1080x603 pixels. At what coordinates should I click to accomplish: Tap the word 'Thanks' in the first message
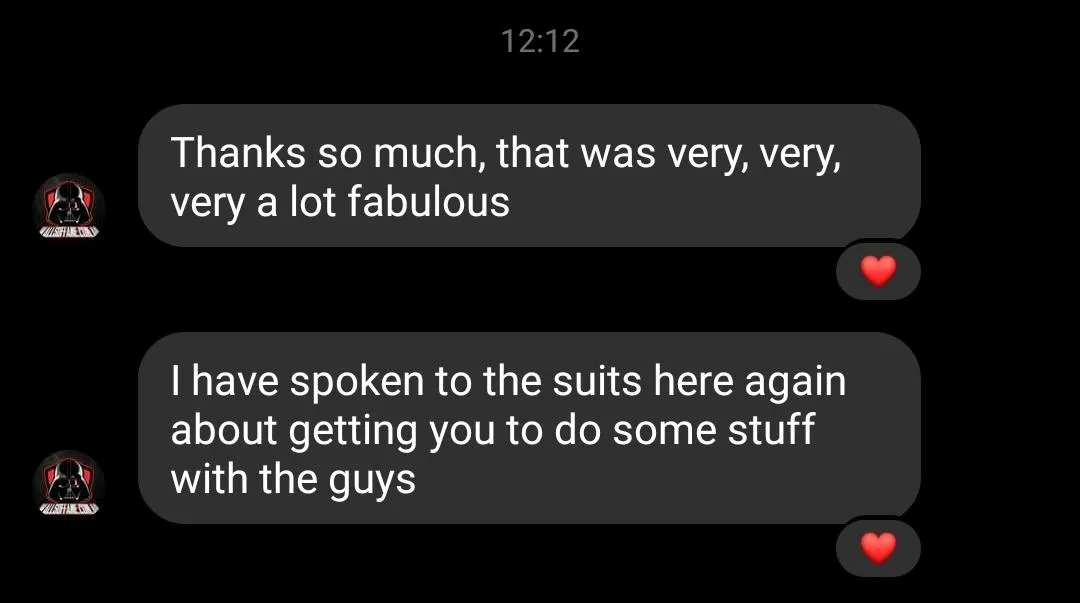pos(238,154)
